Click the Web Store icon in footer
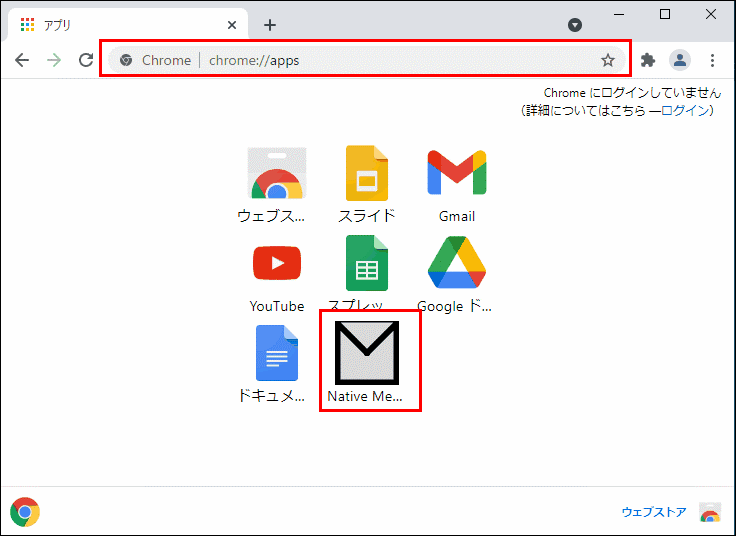 point(710,512)
